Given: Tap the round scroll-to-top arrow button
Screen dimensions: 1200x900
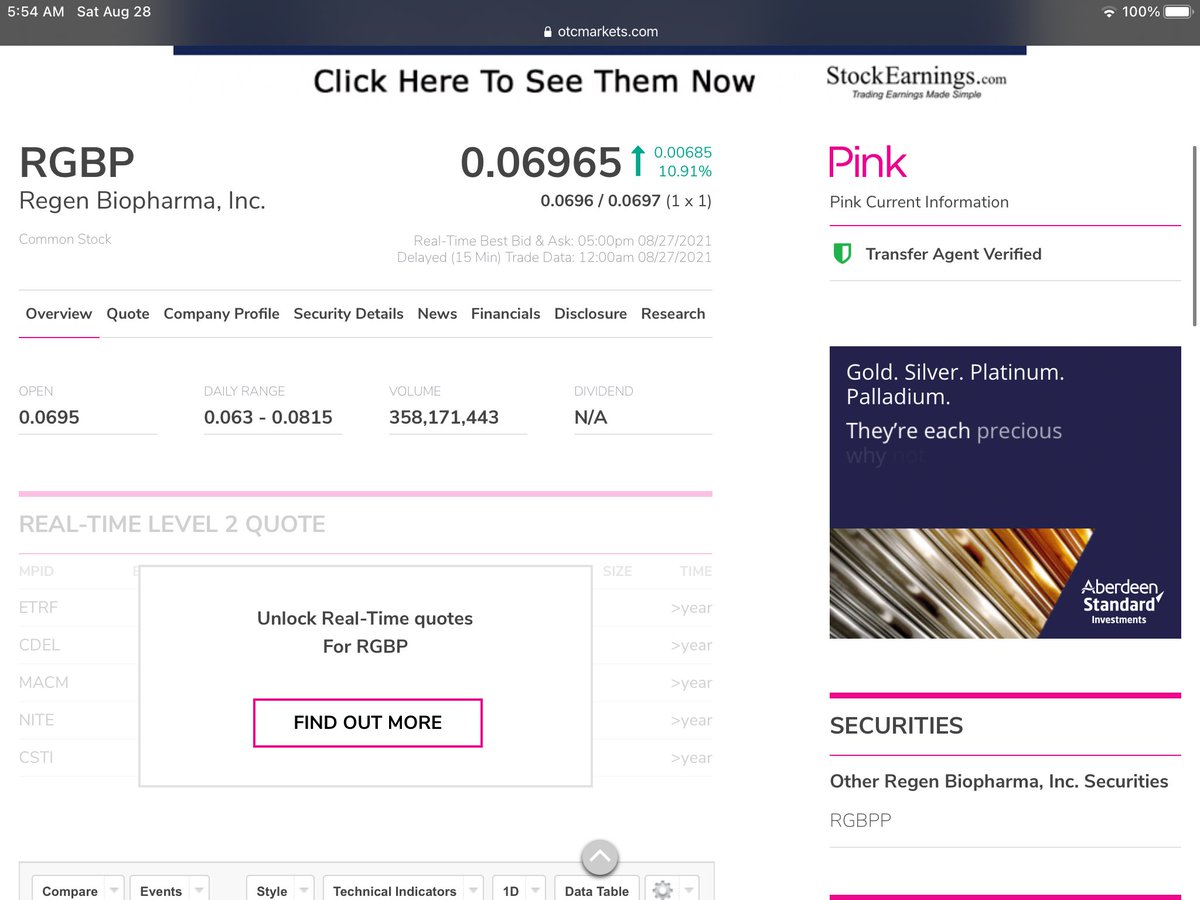Looking at the screenshot, I should [x=599, y=857].
